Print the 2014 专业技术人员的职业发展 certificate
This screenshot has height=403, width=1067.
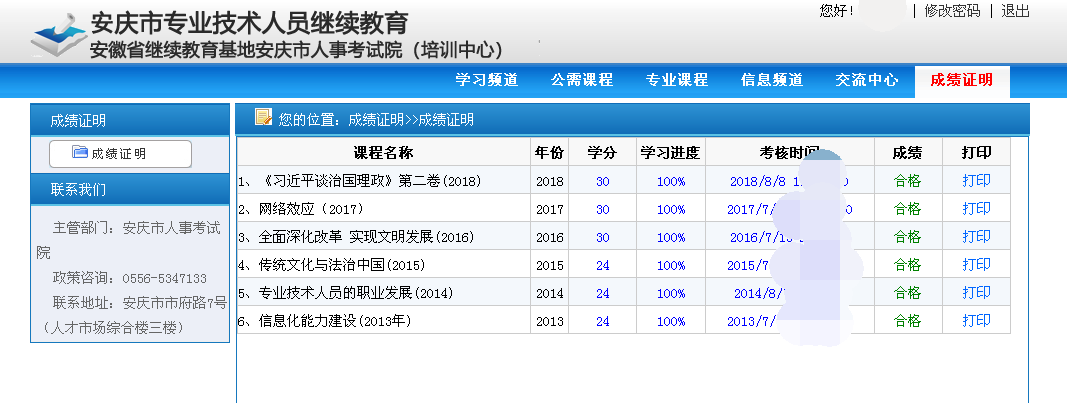976,293
